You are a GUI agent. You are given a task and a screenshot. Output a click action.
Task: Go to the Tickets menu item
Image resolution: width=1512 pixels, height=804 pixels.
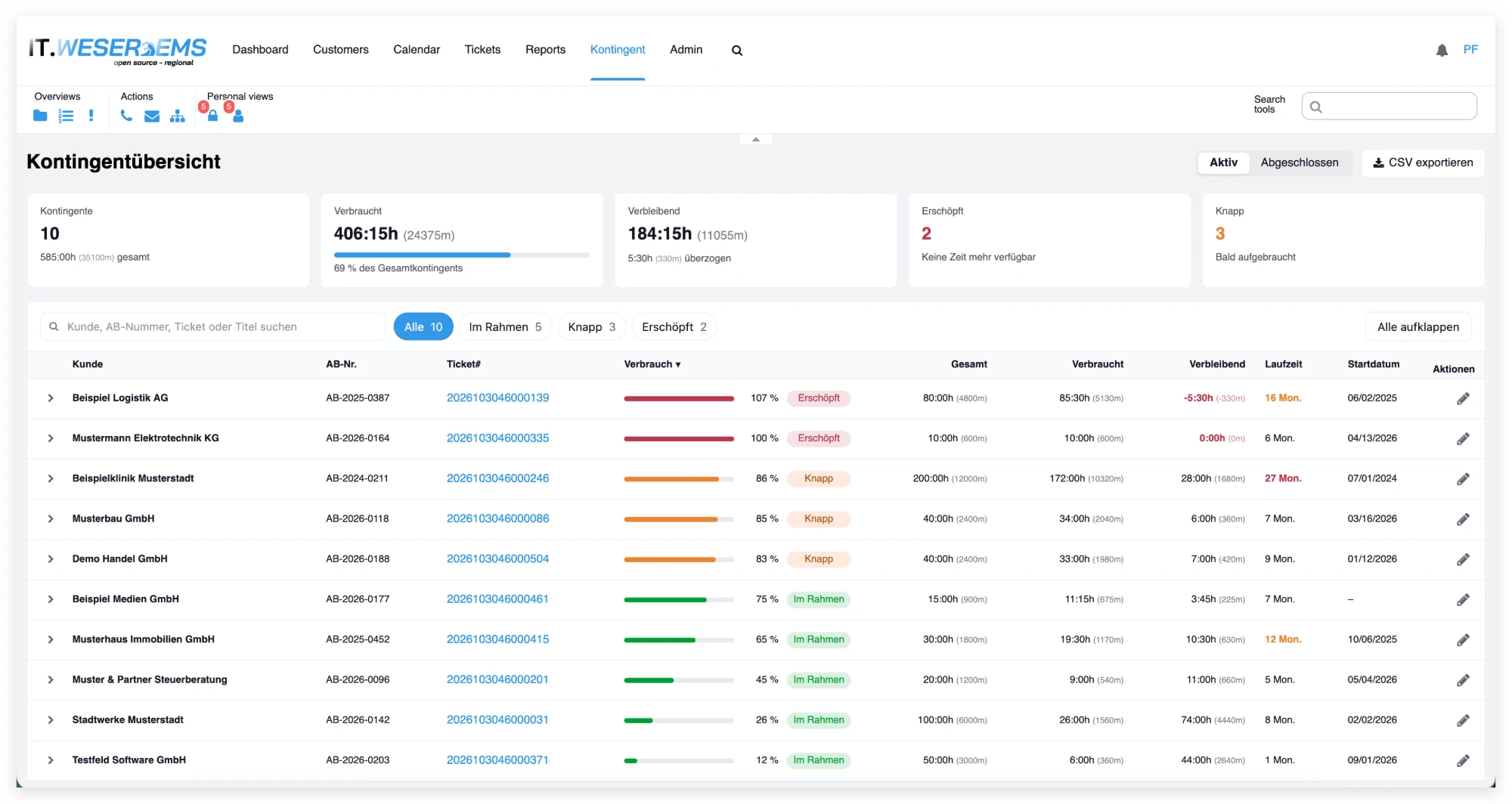click(482, 50)
